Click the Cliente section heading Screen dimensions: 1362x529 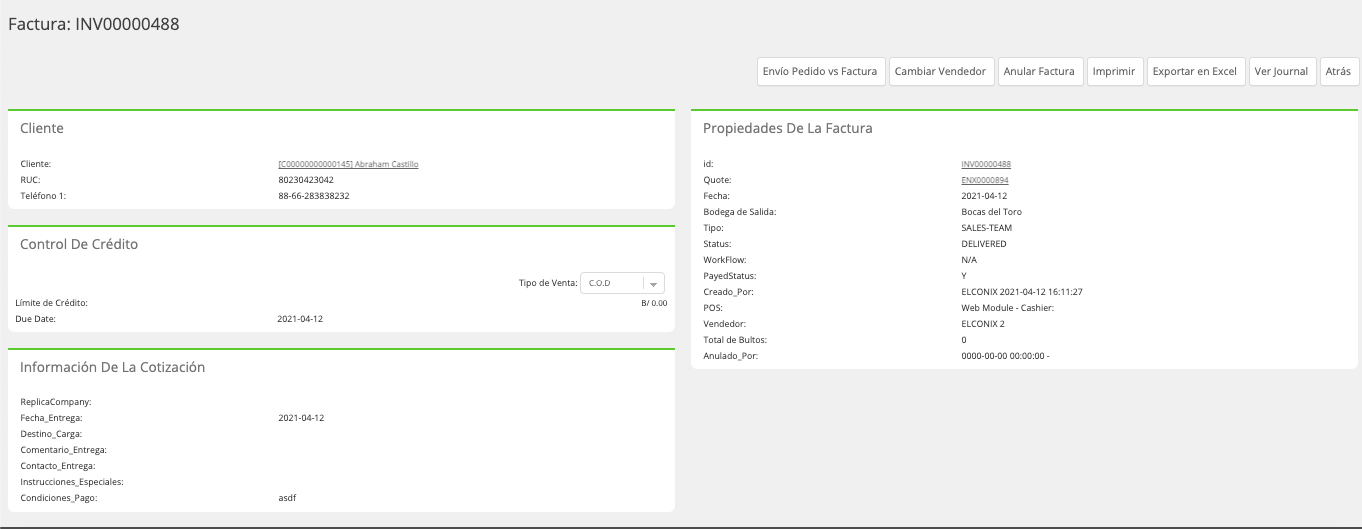click(x=42, y=128)
